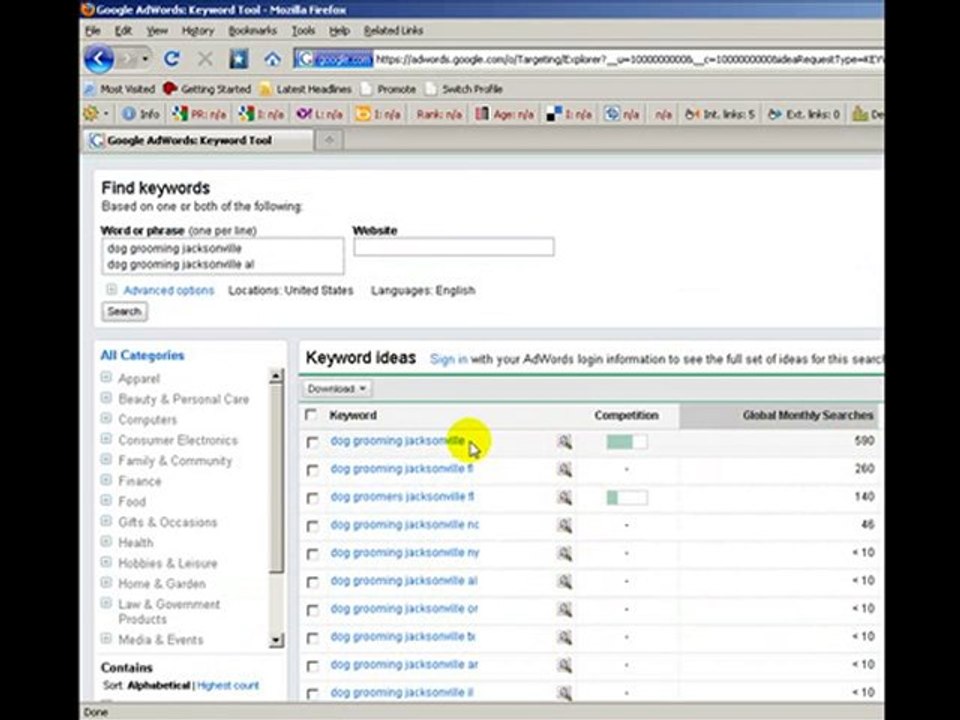Screen dimensions: 960x720
Task: Open the History menu
Action: [198, 31]
